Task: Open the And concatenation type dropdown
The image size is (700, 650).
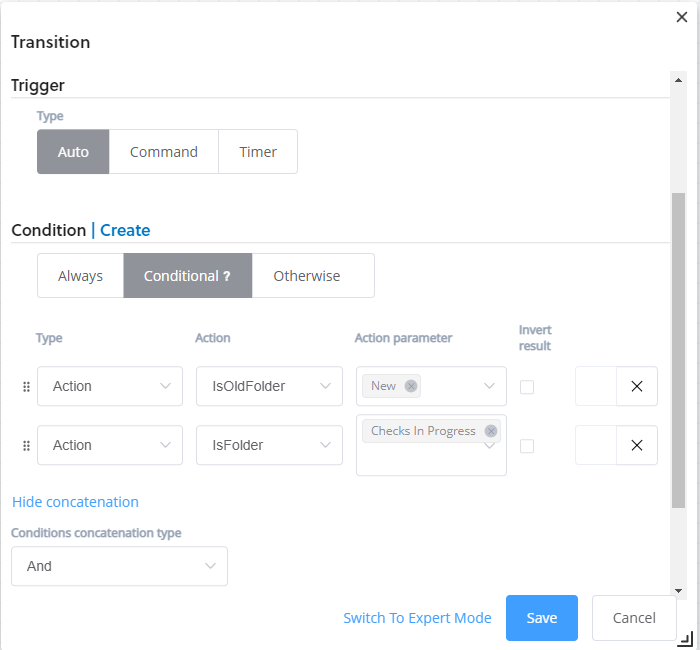Action: (x=119, y=566)
